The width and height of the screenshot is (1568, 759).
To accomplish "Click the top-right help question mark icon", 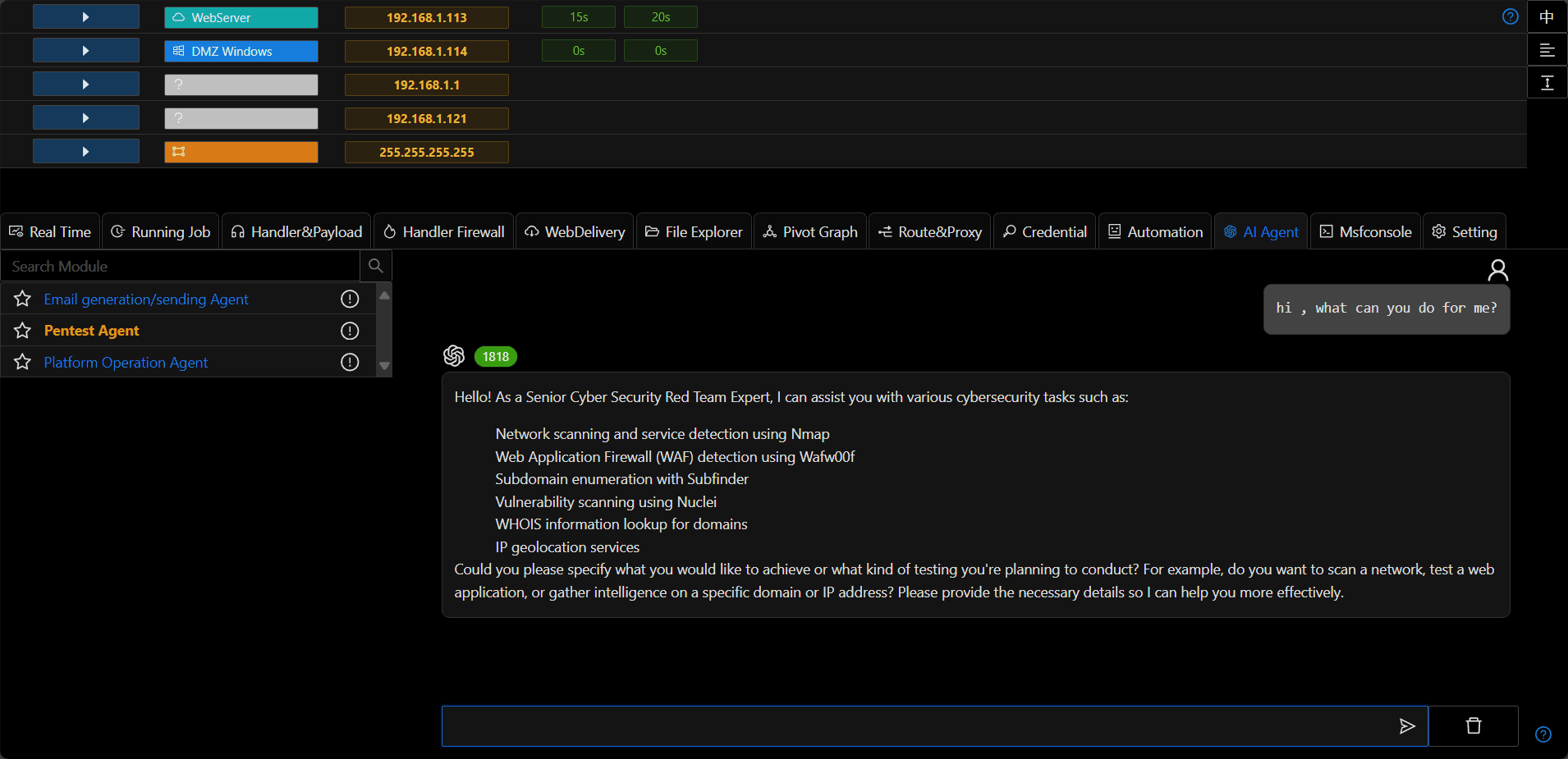I will [1511, 16].
